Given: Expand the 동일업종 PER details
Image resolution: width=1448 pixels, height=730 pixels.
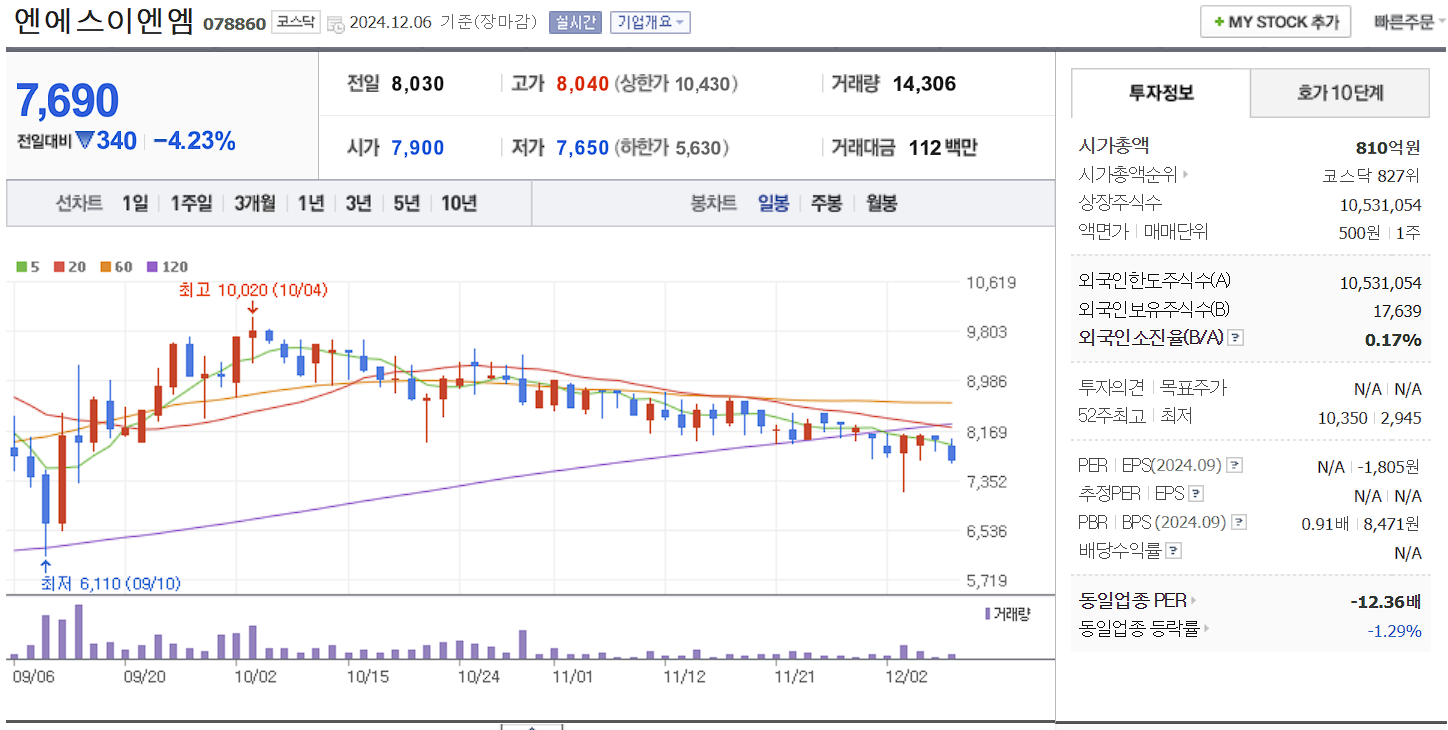Looking at the screenshot, I should [1196, 600].
